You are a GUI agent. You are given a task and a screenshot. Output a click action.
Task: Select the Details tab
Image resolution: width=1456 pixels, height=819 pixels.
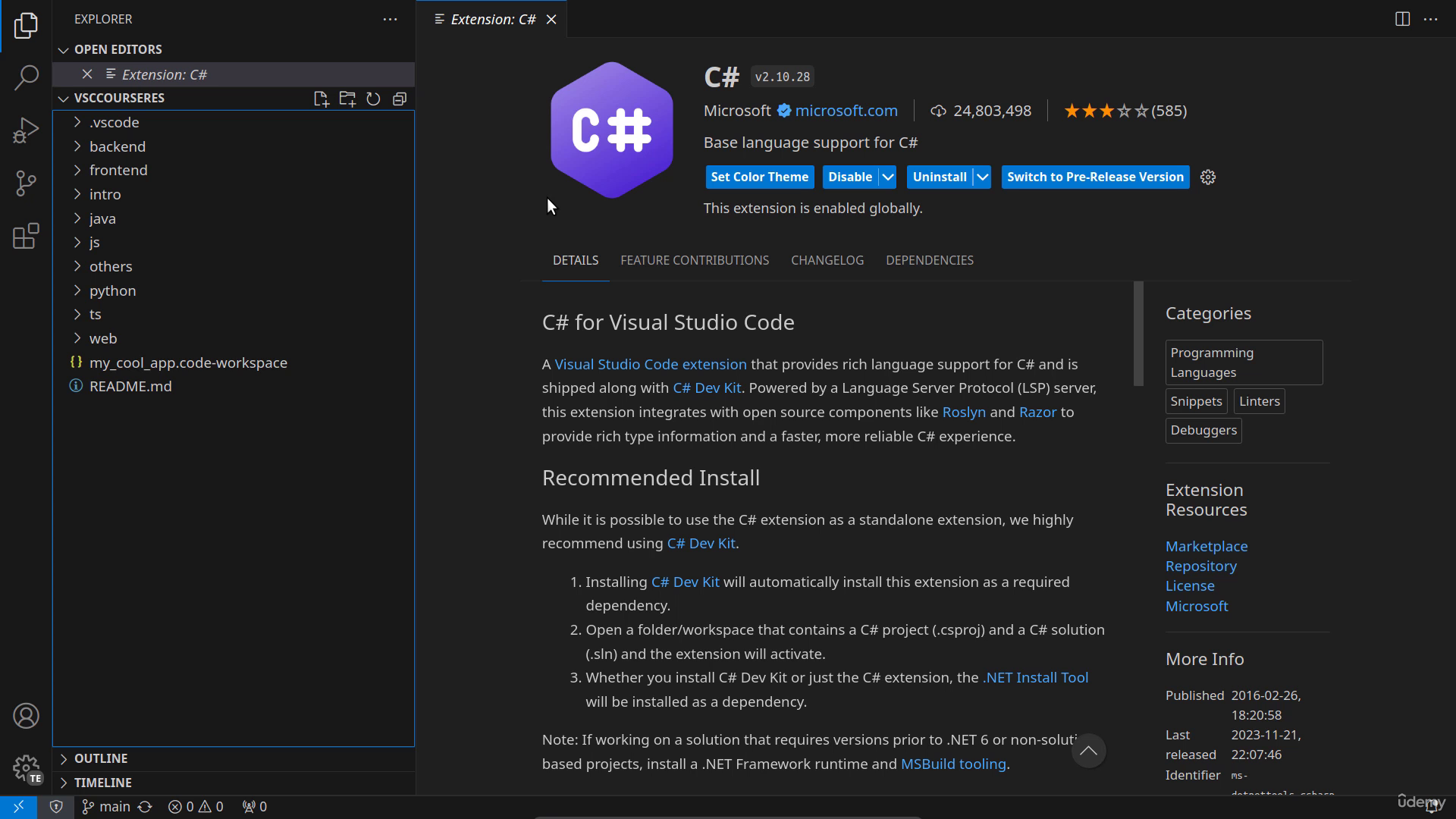coord(576,260)
